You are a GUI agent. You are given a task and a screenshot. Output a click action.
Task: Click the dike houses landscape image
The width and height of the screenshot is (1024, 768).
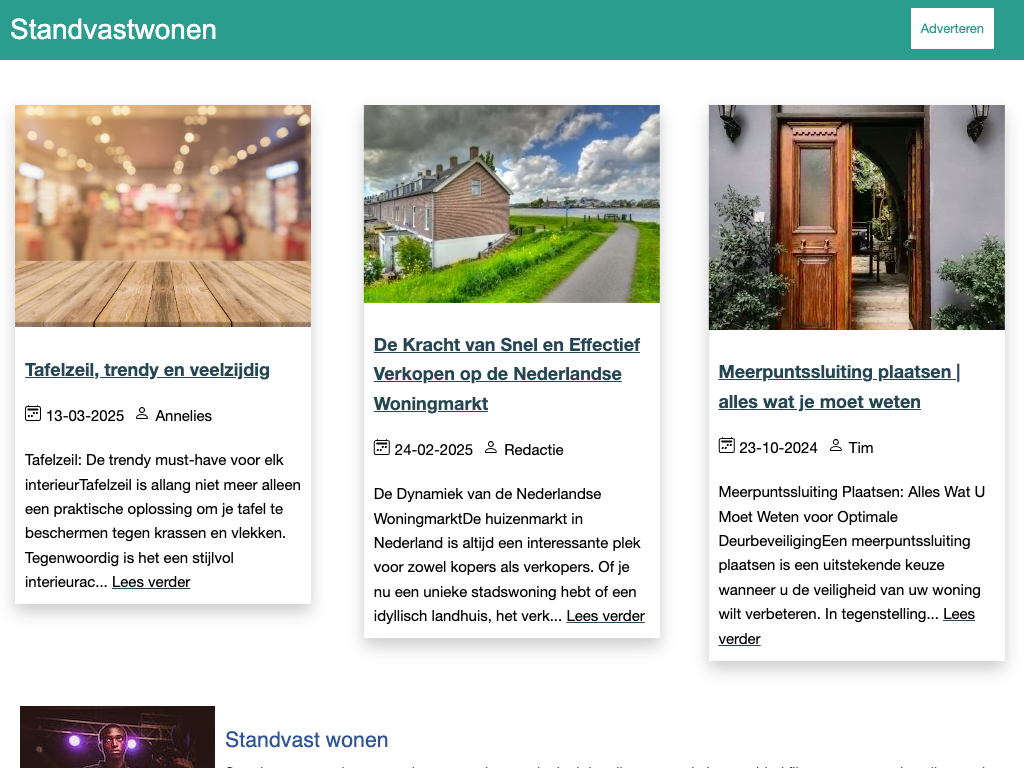click(x=511, y=204)
